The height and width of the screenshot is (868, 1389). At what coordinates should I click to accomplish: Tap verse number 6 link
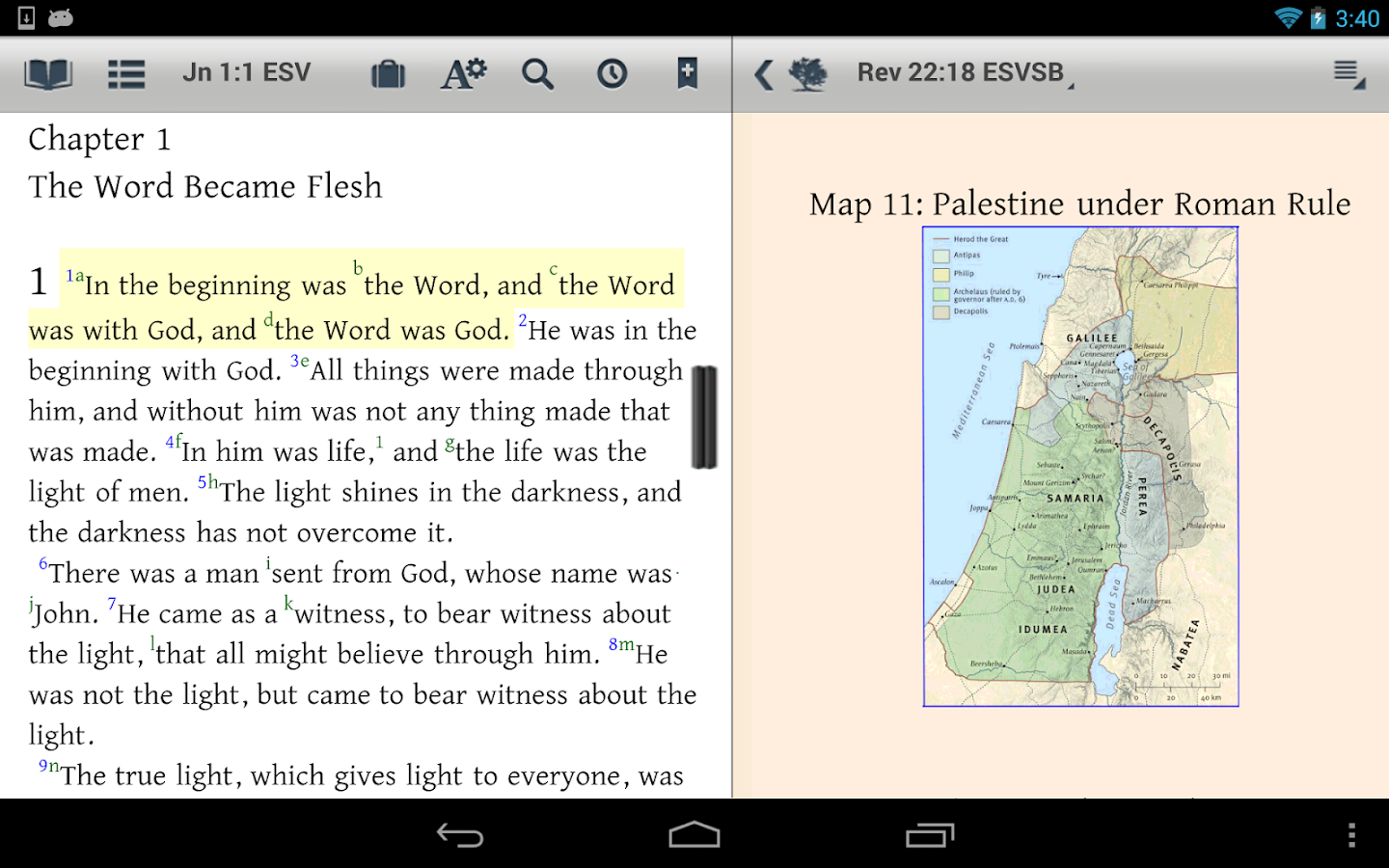tap(43, 562)
